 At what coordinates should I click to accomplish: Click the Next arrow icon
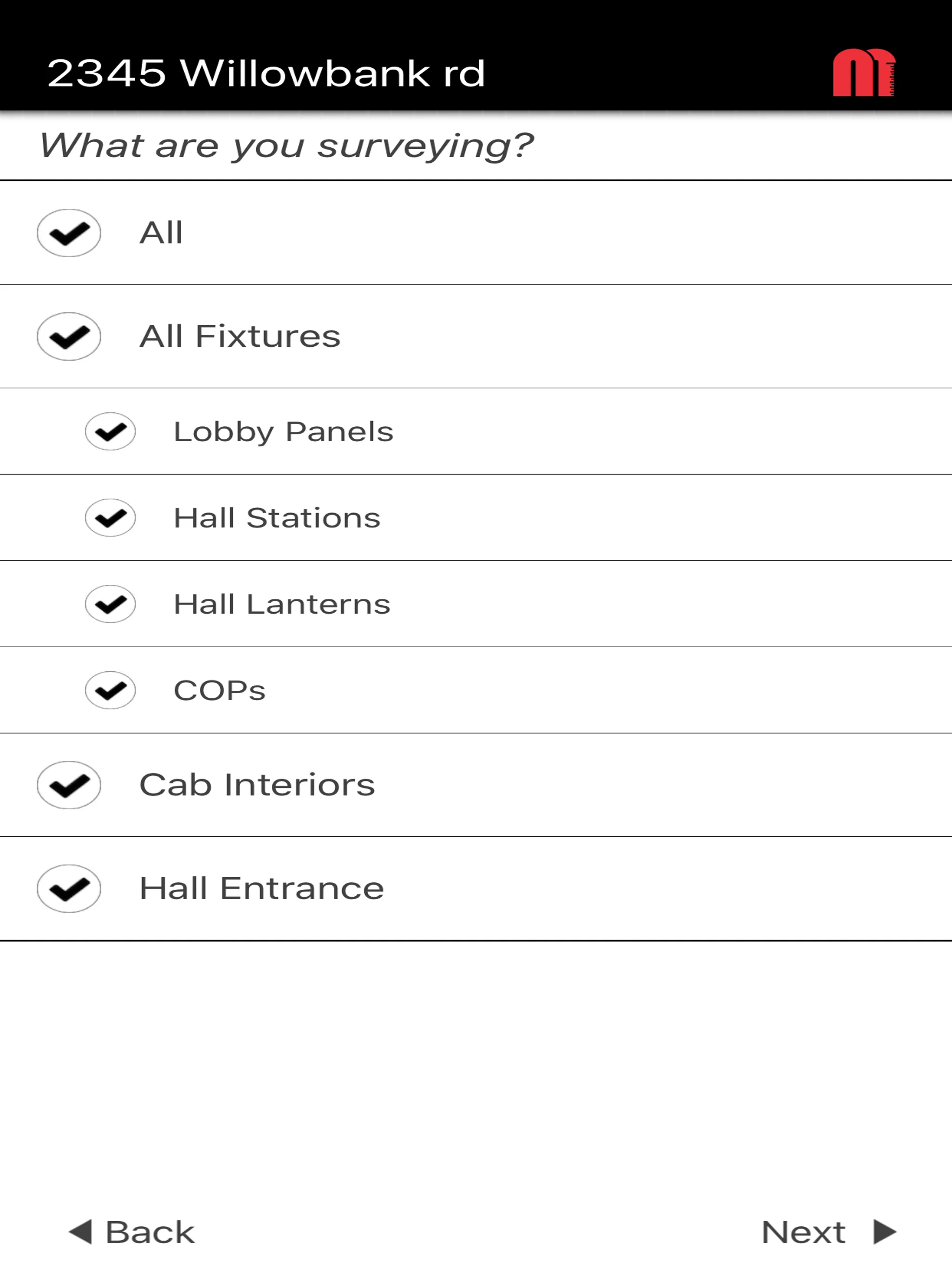click(884, 1231)
